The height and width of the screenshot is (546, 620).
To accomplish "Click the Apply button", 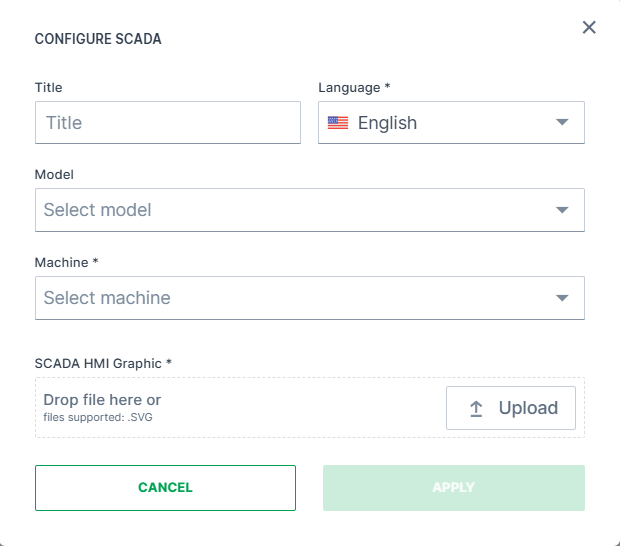I will tap(453, 488).
